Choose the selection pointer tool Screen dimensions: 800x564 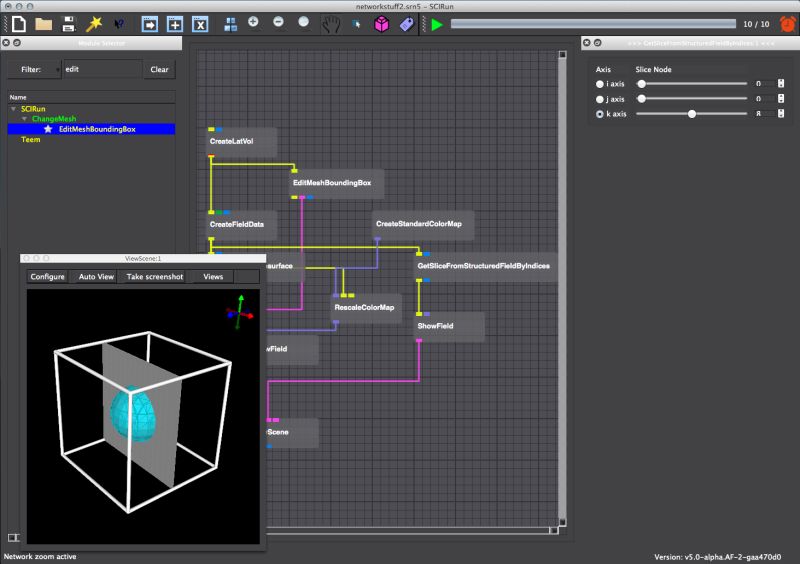[x=356, y=24]
